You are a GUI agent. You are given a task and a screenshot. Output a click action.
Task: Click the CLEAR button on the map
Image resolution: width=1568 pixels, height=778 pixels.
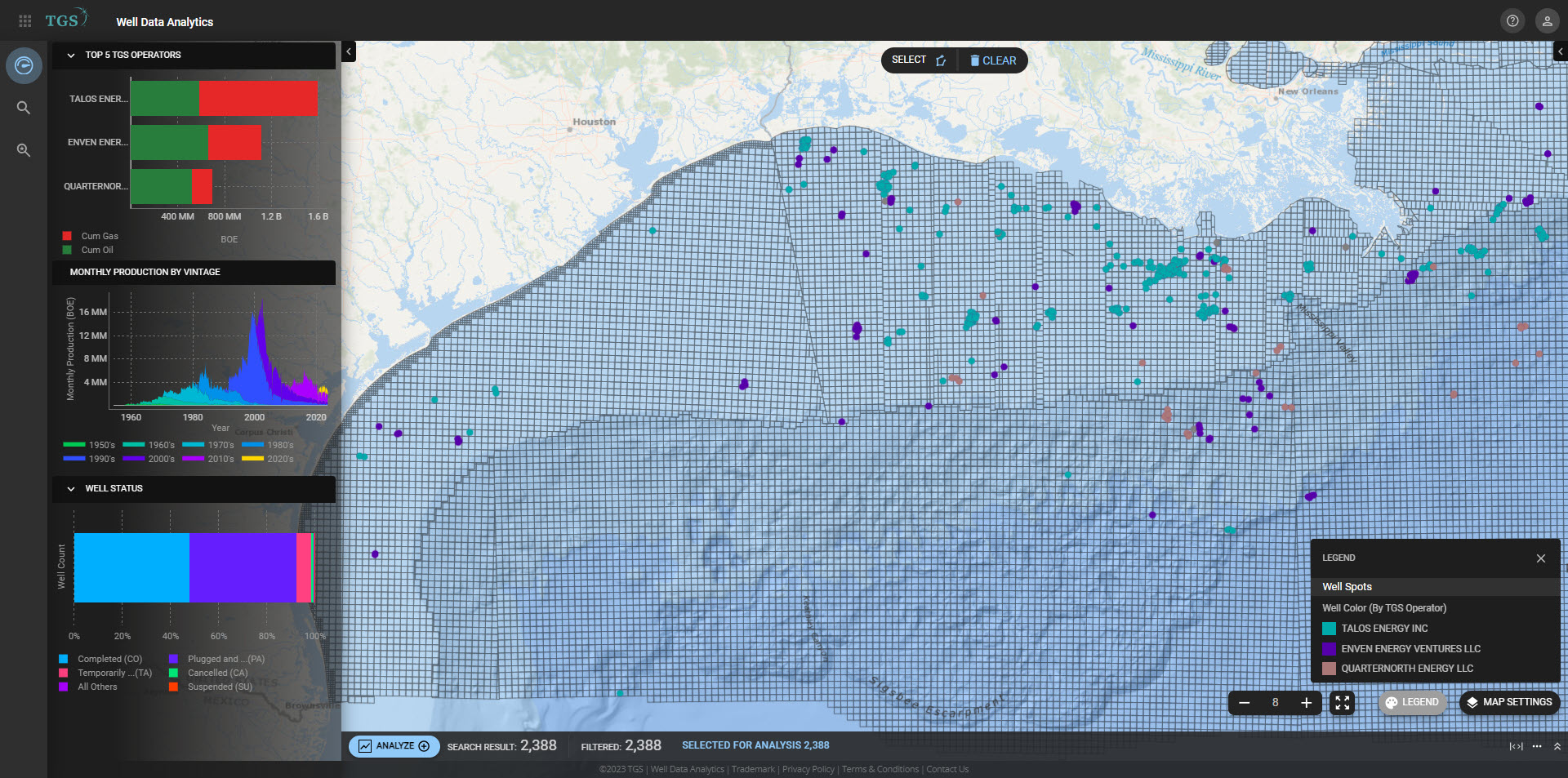coord(992,60)
